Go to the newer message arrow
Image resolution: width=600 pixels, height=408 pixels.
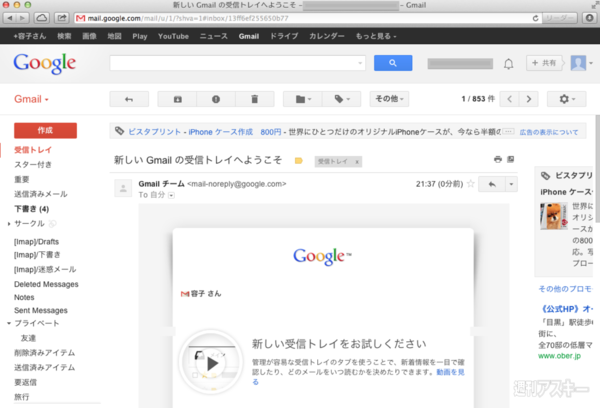point(509,99)
